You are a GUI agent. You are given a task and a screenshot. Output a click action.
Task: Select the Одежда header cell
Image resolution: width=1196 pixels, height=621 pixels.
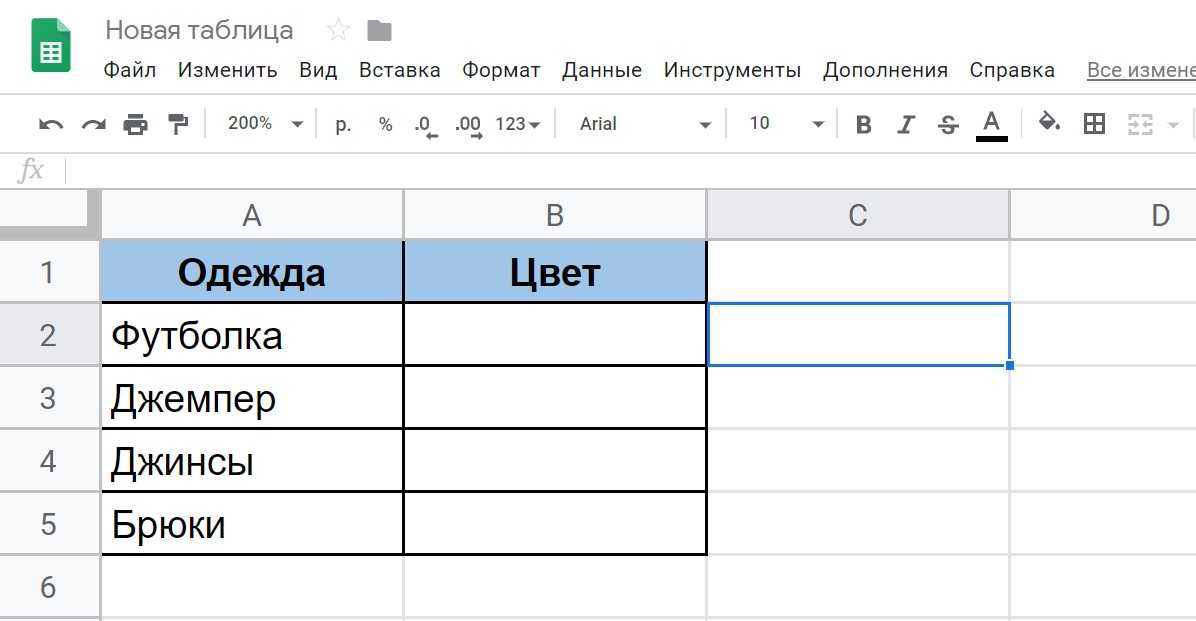[x=252, y=272]
